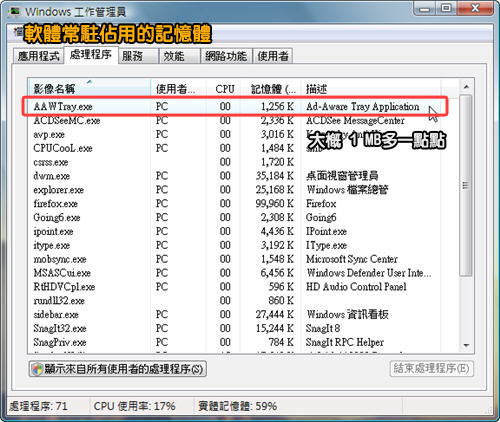The image size is (500, 422).
Task: Sort by 影像名稱 column header
Action: pos(89,89)
